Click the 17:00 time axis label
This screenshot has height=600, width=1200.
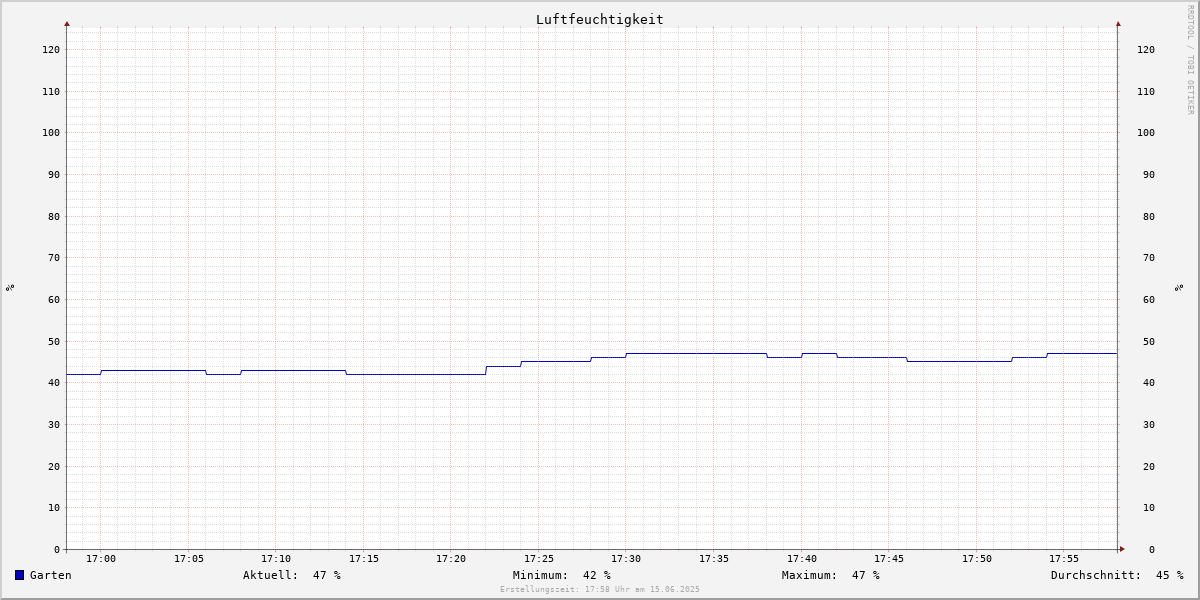tap(101, 559)
